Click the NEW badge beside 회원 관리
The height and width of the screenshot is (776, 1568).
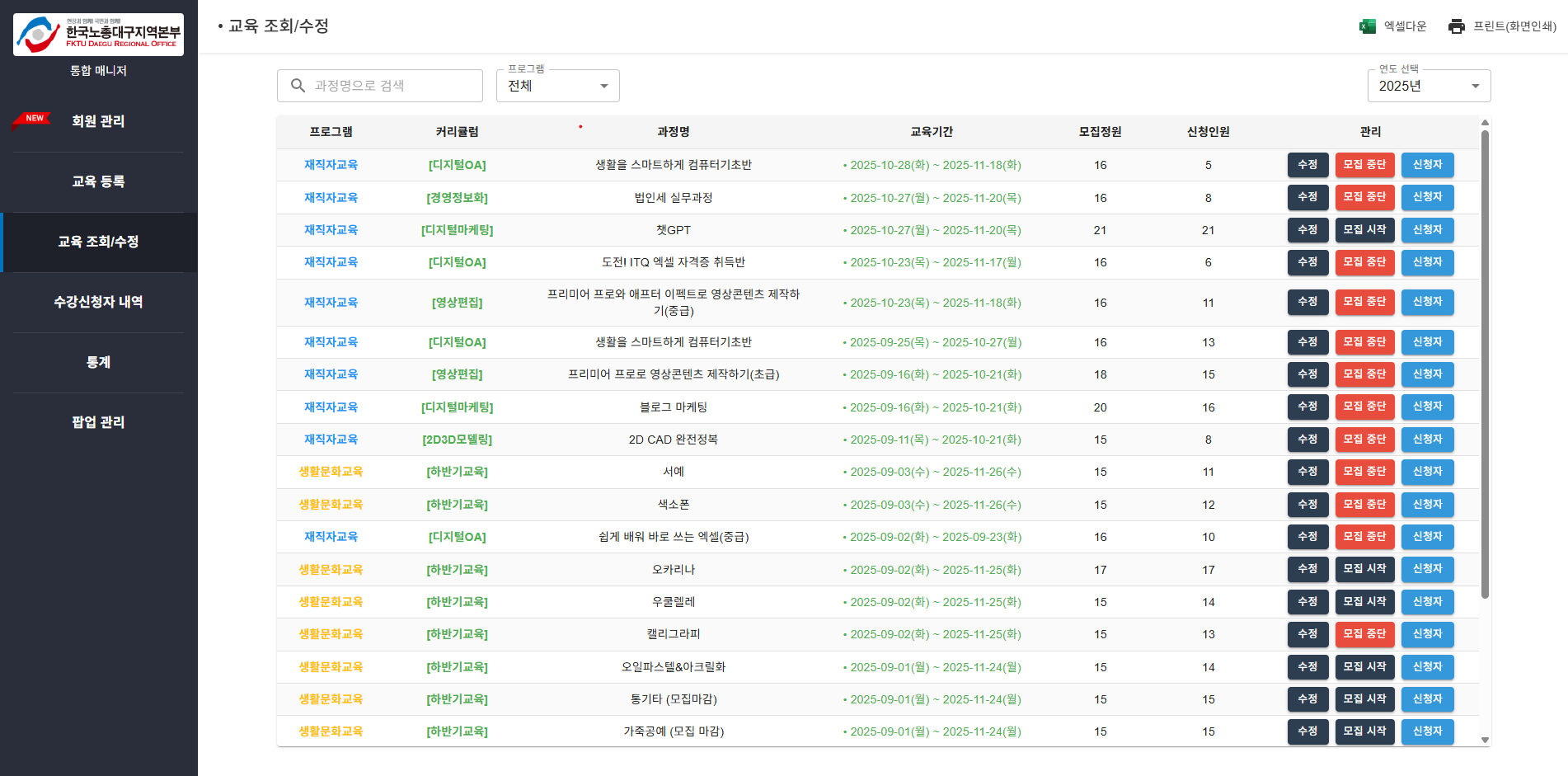[x=33, y=119]
